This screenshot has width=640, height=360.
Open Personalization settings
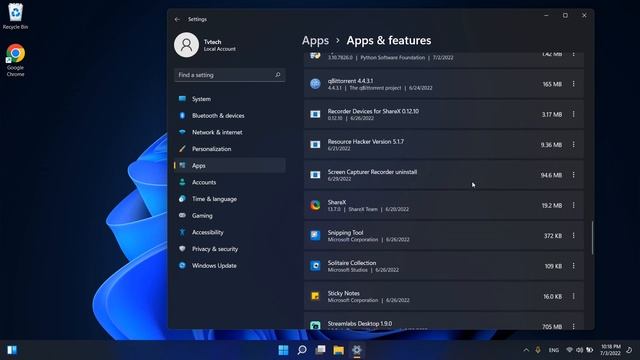[230, 149]
